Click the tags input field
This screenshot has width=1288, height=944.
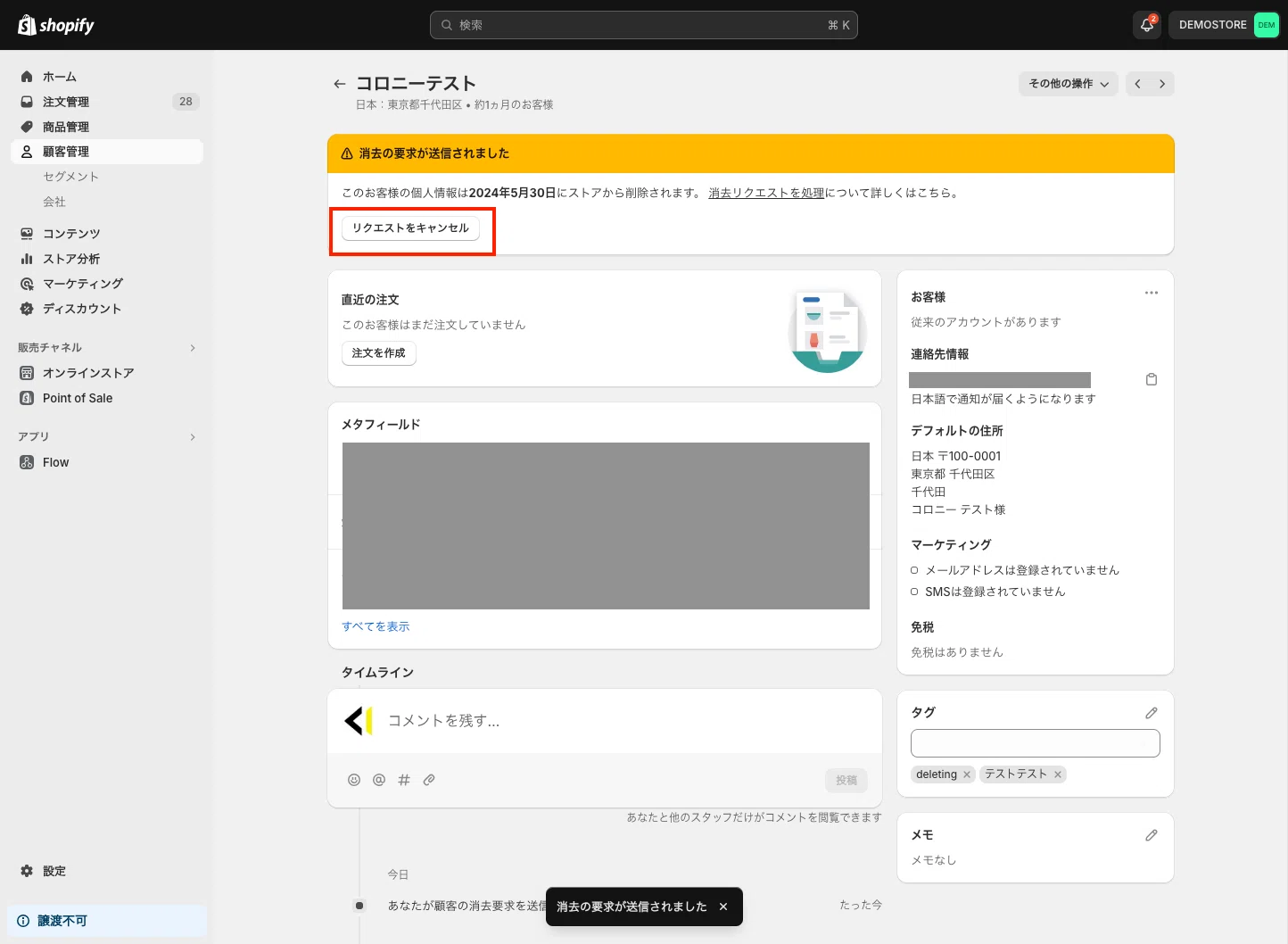(1036, 743)
